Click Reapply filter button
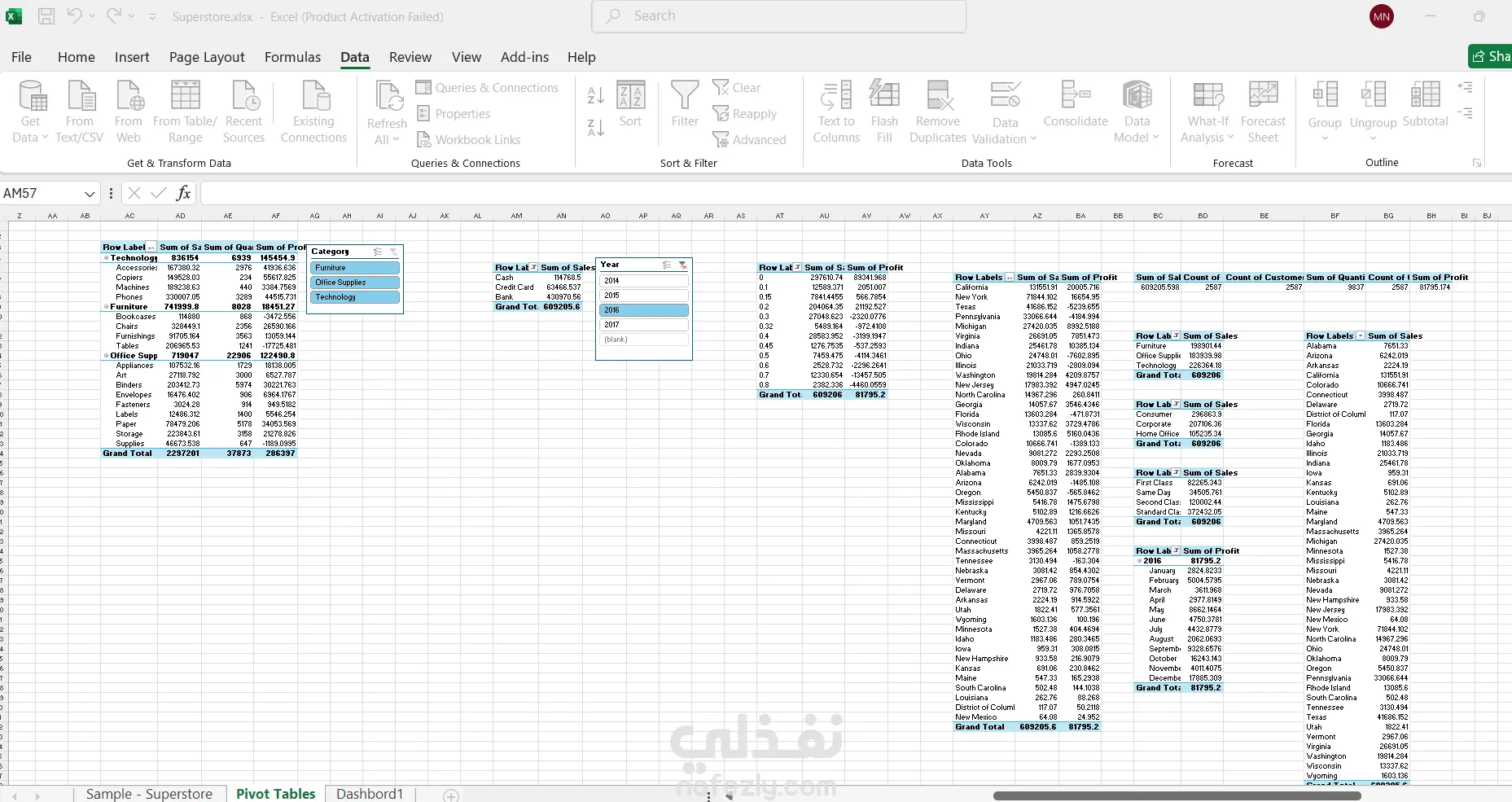The height and width of the screenshot is (802, 1512). 745,114
